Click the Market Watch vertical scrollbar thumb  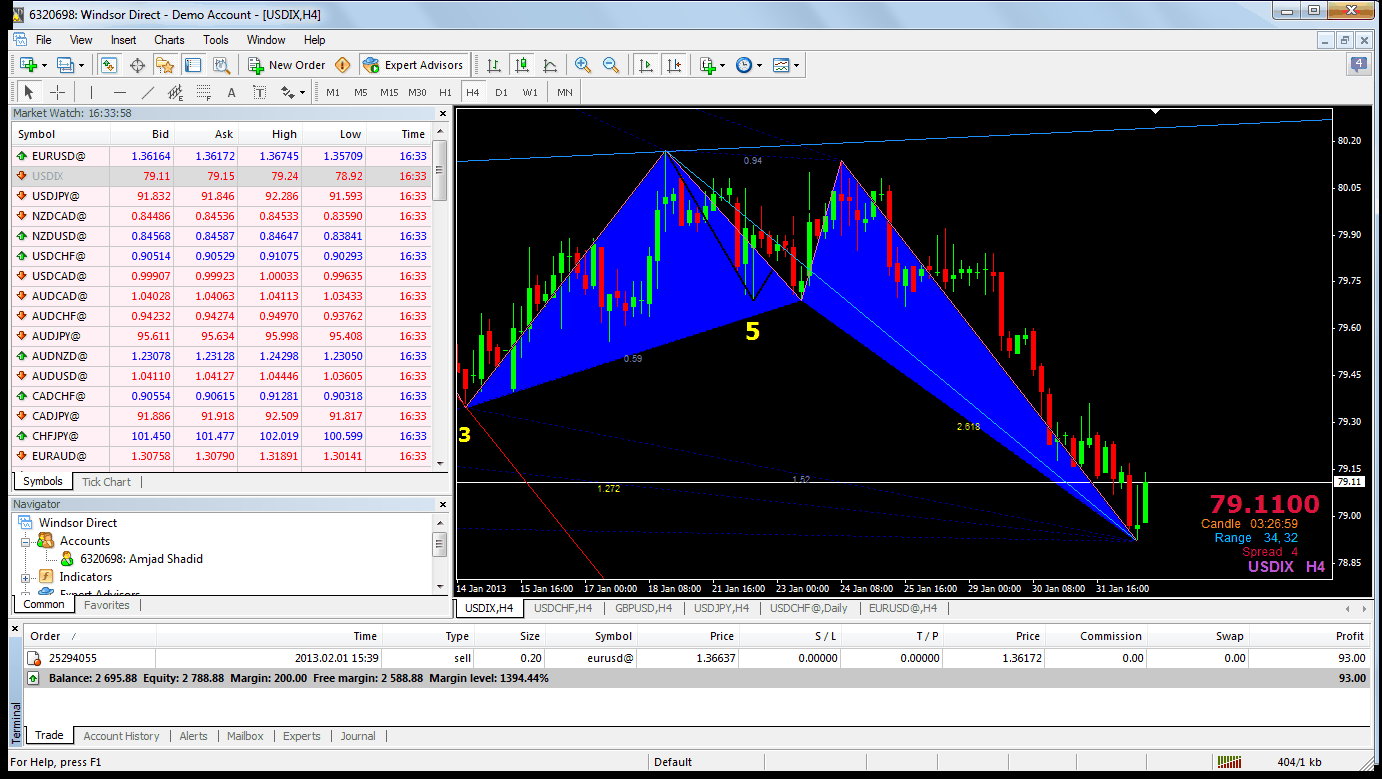click(440, 172)
